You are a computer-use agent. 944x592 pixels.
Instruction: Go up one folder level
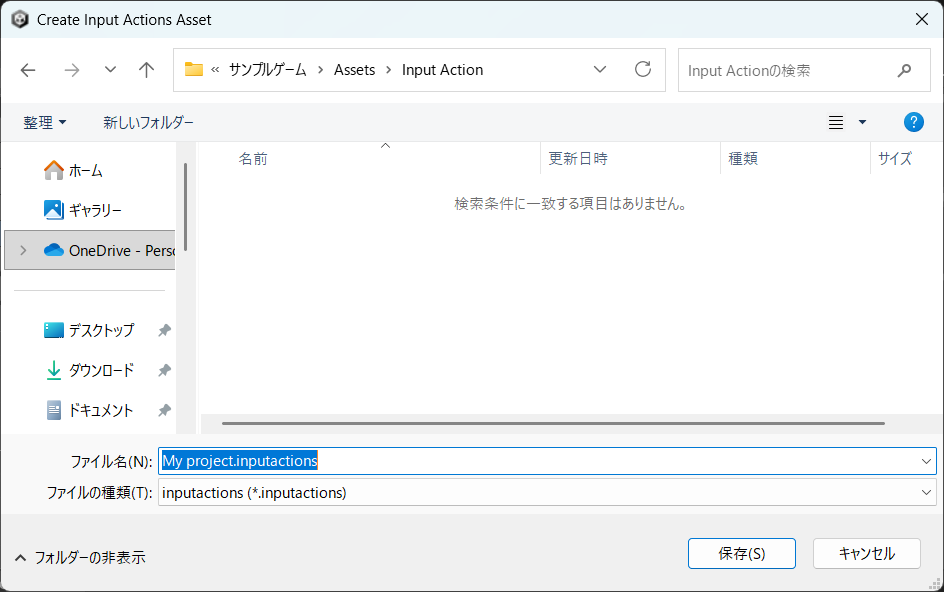pos(147,70)
